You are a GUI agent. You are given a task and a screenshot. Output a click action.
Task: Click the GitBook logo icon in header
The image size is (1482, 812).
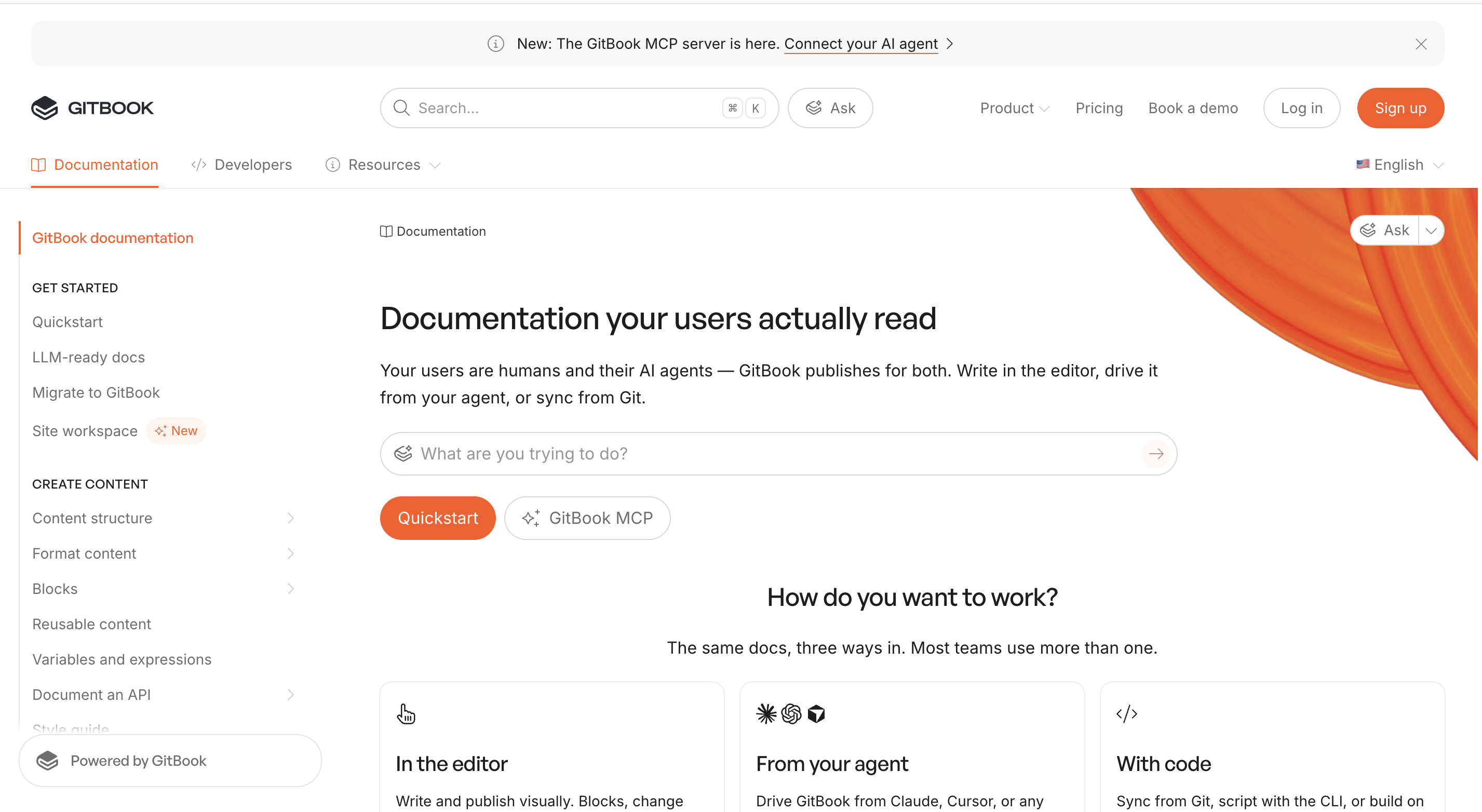click(x=44, y=108)
